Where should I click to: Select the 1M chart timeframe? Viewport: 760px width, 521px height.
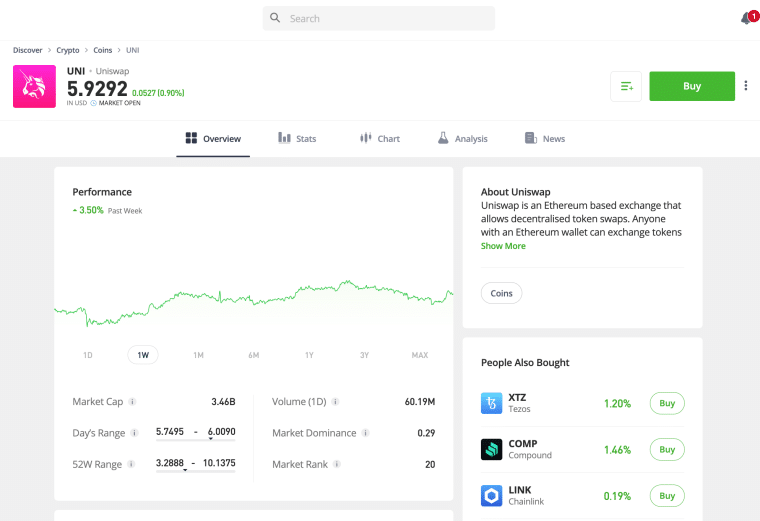coord(198,355)
